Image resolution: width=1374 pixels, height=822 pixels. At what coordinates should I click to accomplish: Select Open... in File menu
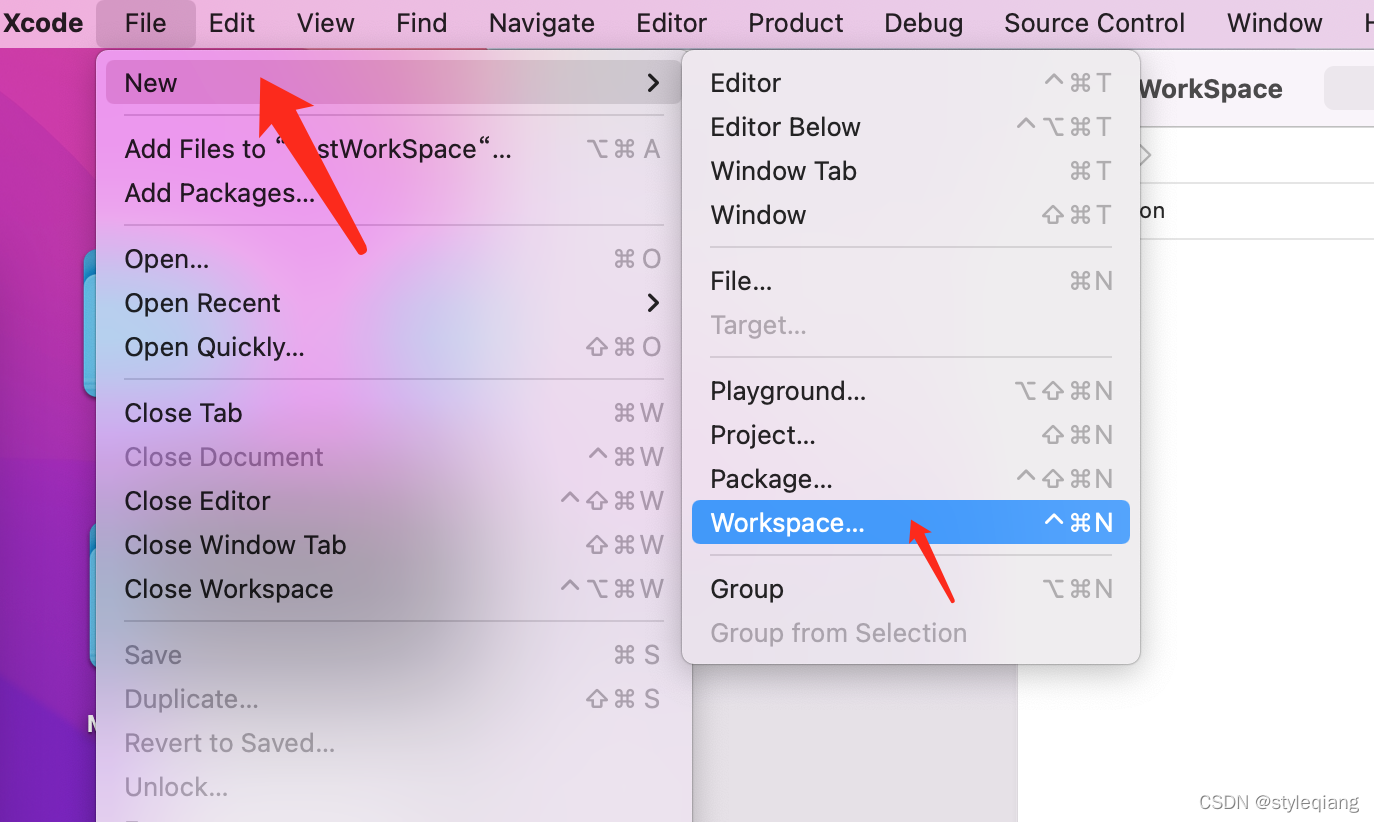pyautogui.click(x=393, y=259)
